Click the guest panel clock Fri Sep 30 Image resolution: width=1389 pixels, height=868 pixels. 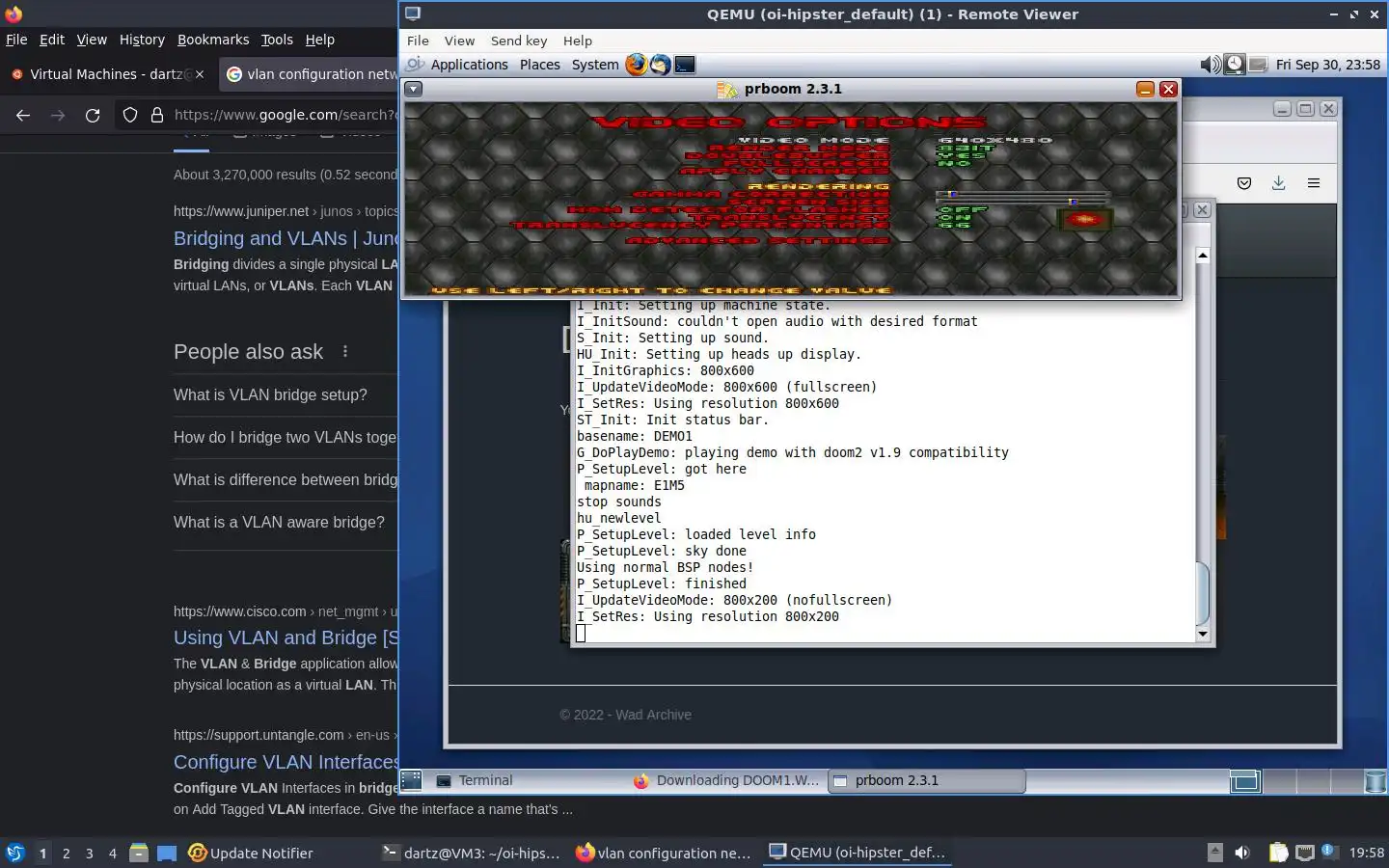click(x=1327, y=65)
